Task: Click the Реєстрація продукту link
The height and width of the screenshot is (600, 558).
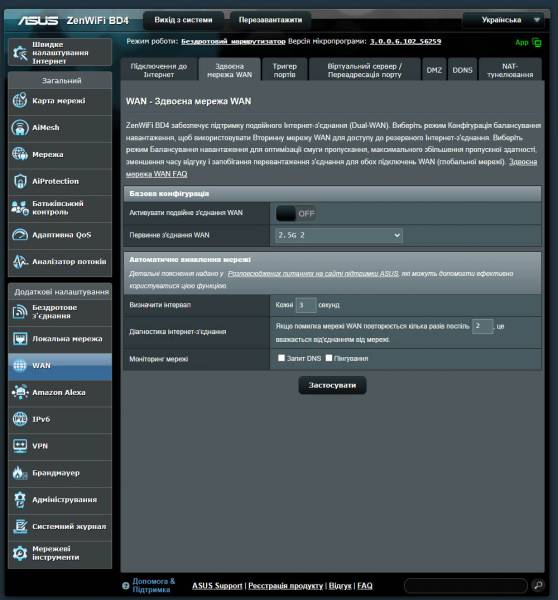Action: click(x=286, y=585)
